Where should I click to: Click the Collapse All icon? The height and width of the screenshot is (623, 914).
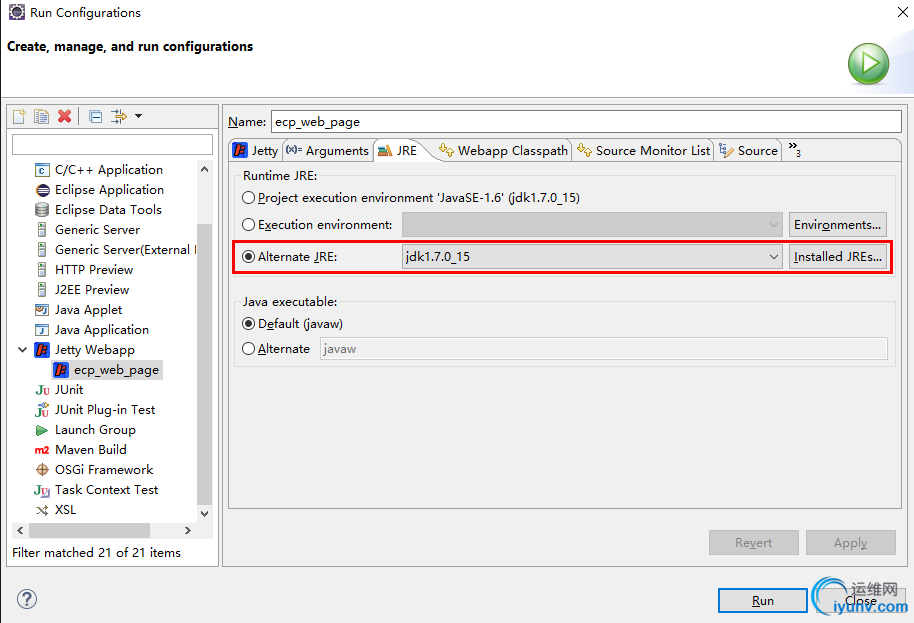96,117
